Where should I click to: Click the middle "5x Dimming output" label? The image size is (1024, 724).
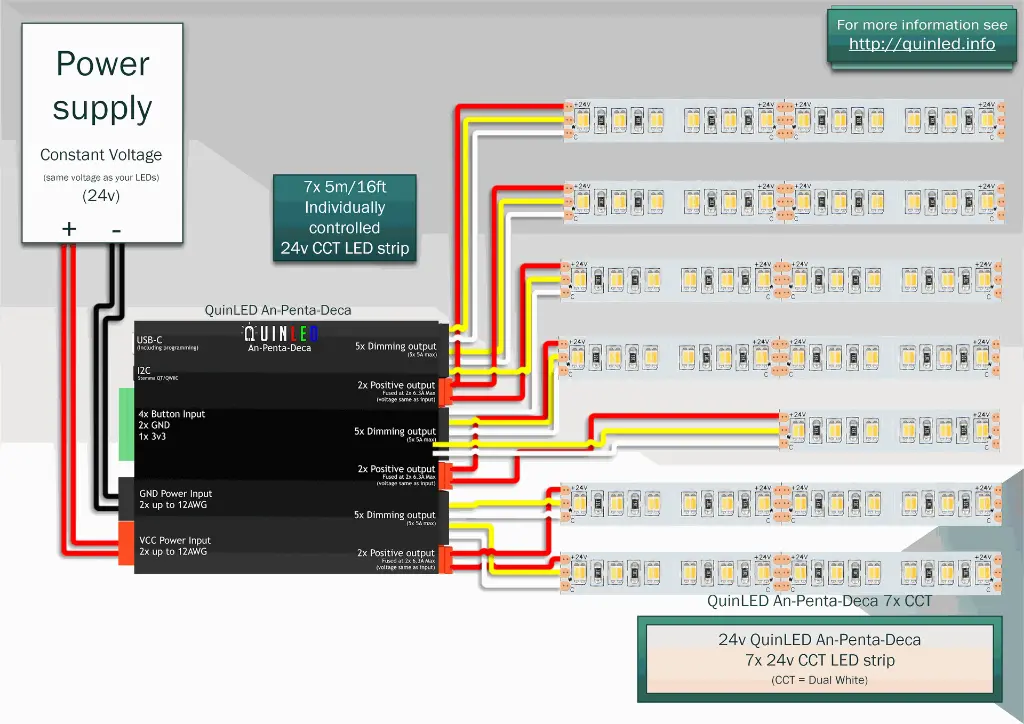tap(395, 431)
